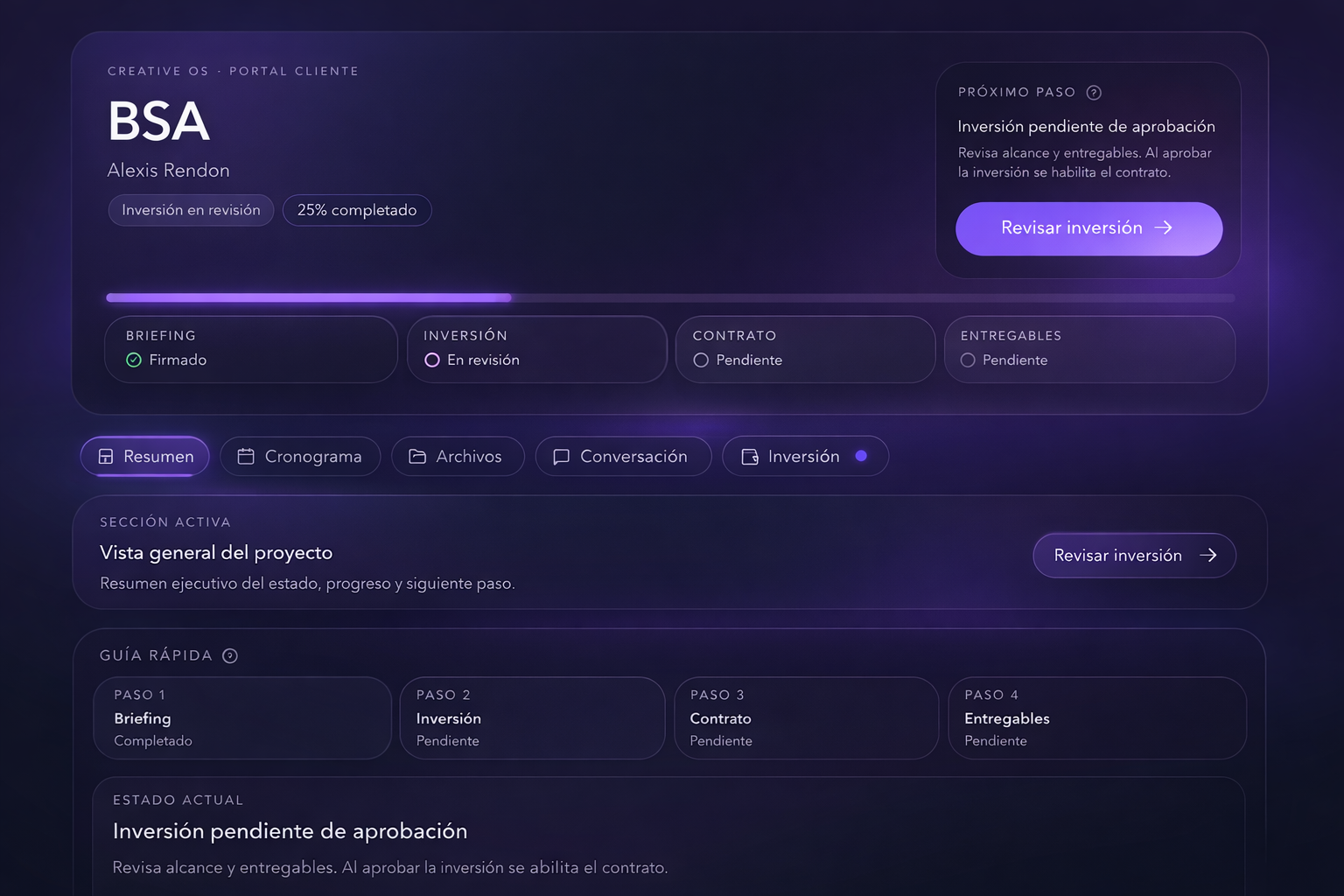Toggle the notification dot on Inversión tab
This screenshot has height=896, width=1344.
click(860, 455)
